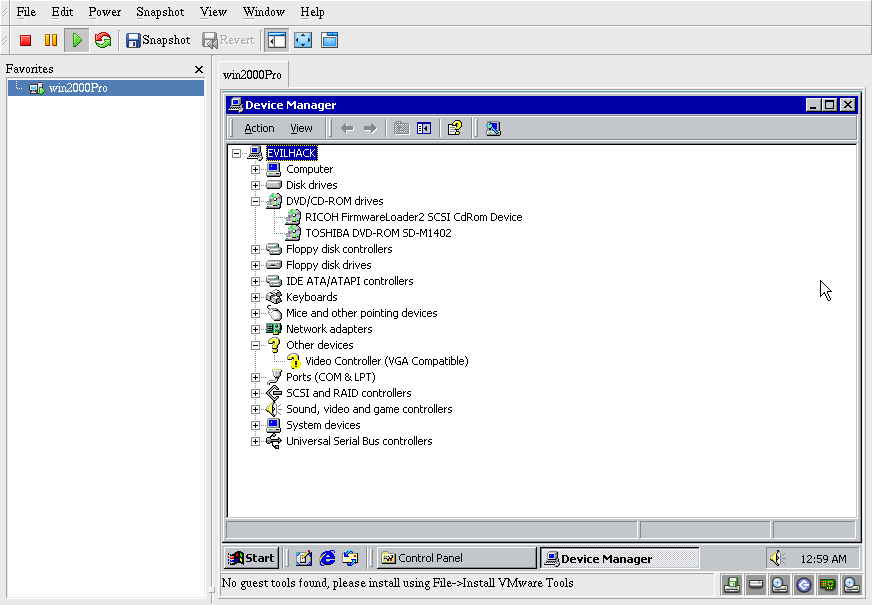Toggle the console tree pane icon
Image resolution: width=872 pixels, height=605 pixels.
point(424,128)
